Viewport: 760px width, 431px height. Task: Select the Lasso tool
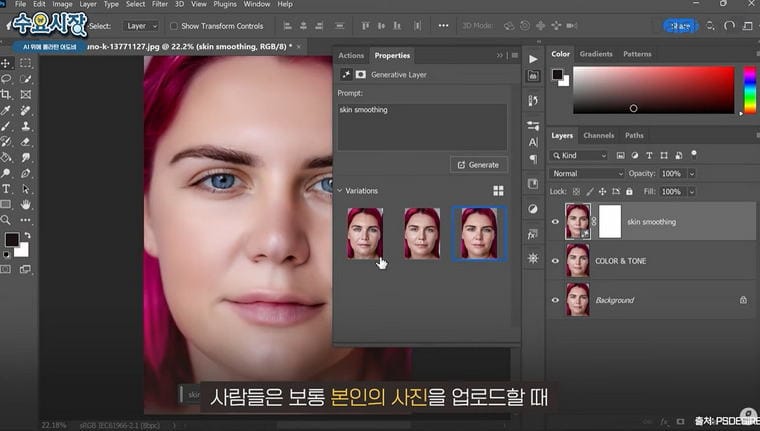(6, 79)
